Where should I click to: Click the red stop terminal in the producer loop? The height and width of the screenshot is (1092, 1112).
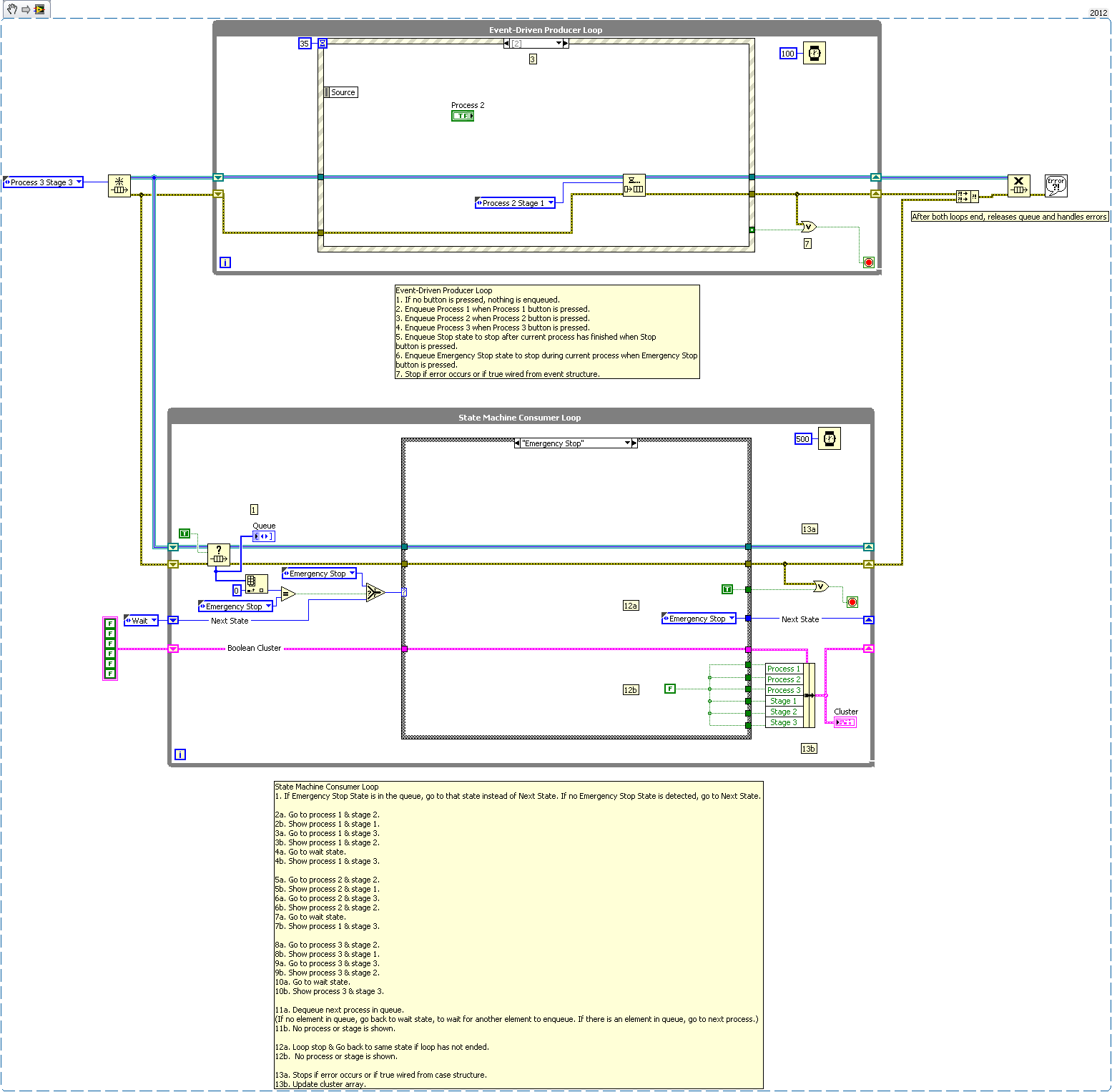point(868,262)
